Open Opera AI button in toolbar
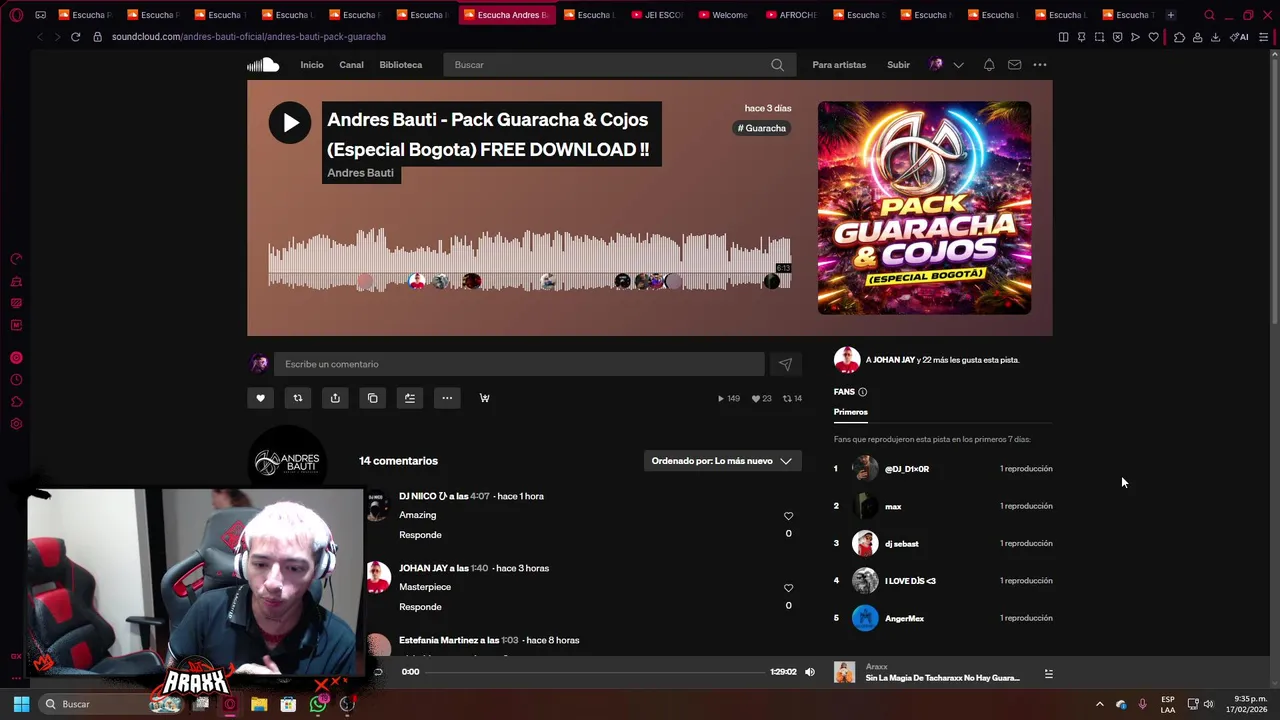The image size is (1280, 720). click(x=1239, y=37)
